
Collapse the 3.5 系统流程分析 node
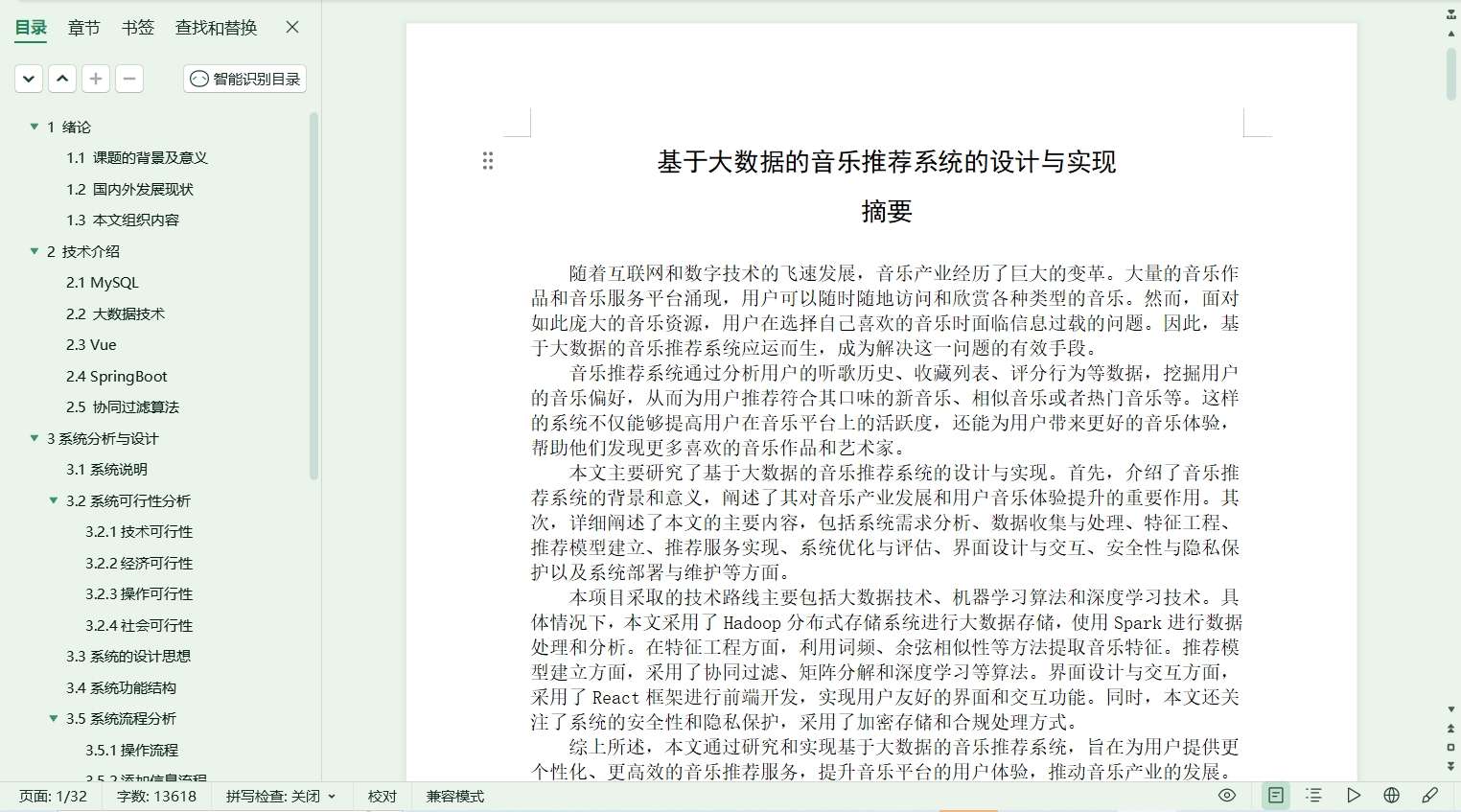click(54, 718)
